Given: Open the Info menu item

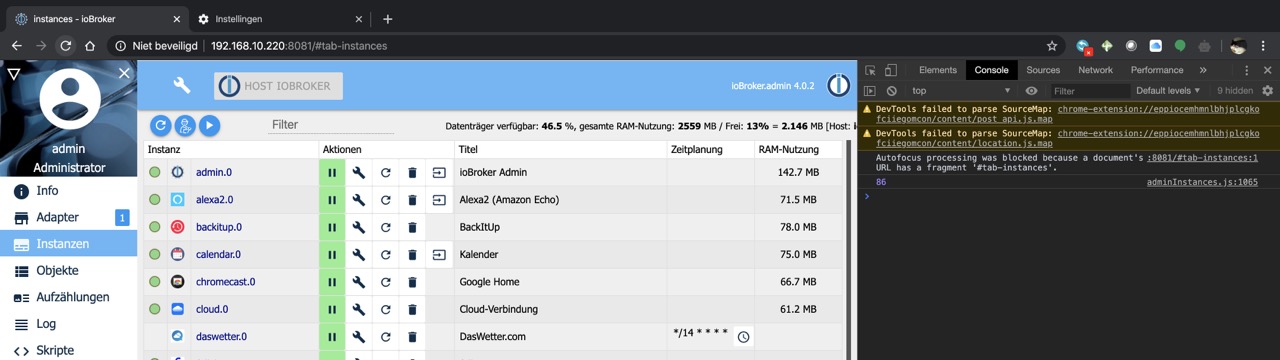Looking at the screenshot, I should (x=68, y=190).
